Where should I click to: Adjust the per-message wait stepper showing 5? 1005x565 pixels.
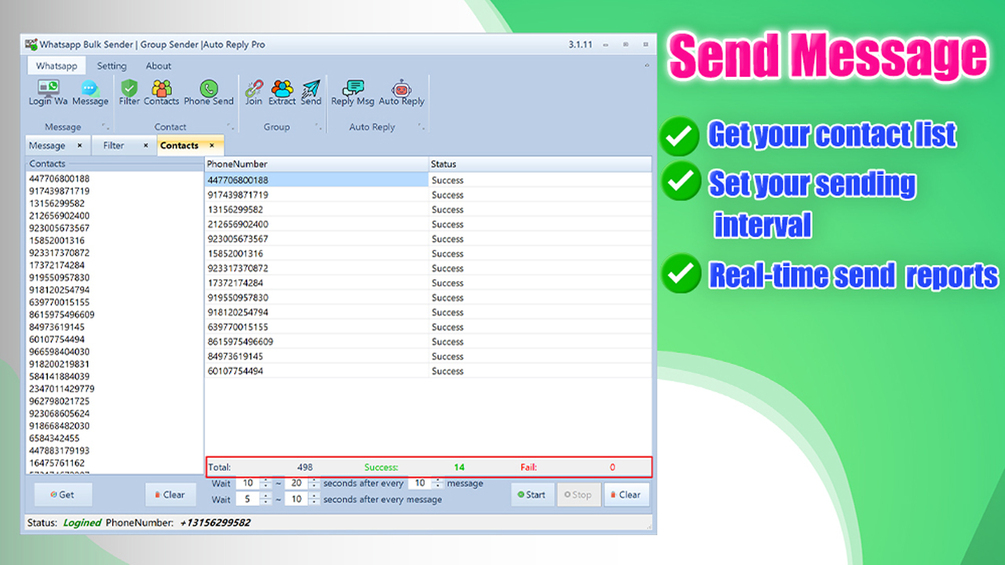266,499
